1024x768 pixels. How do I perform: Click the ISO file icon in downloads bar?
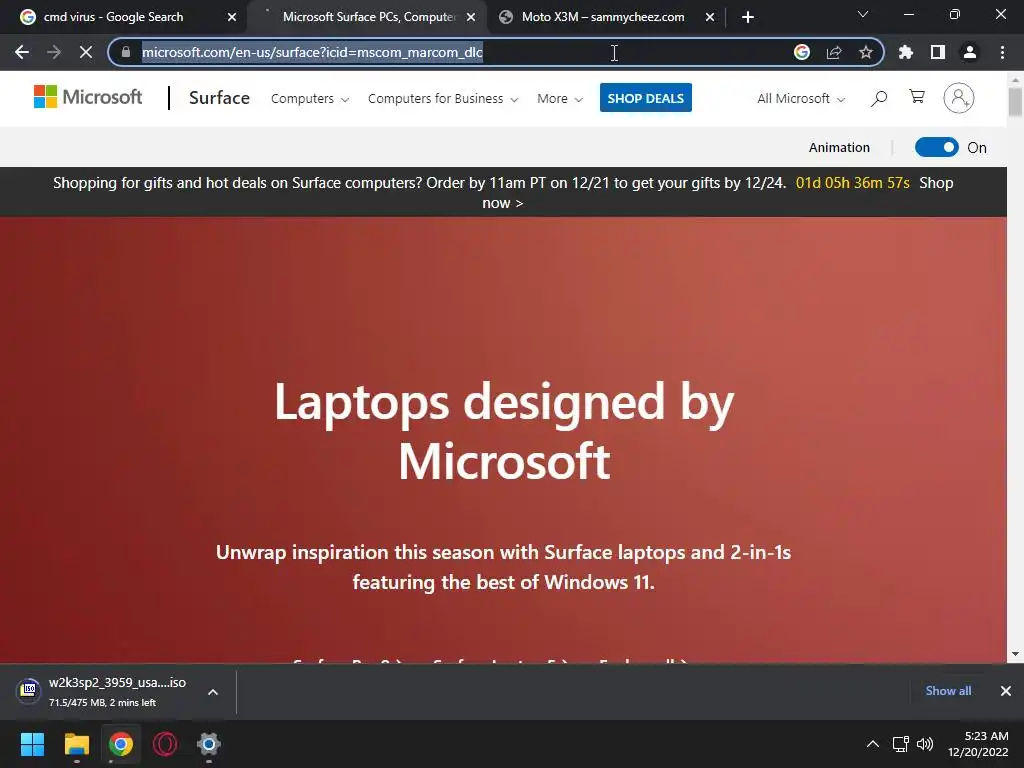pos(29,690)
